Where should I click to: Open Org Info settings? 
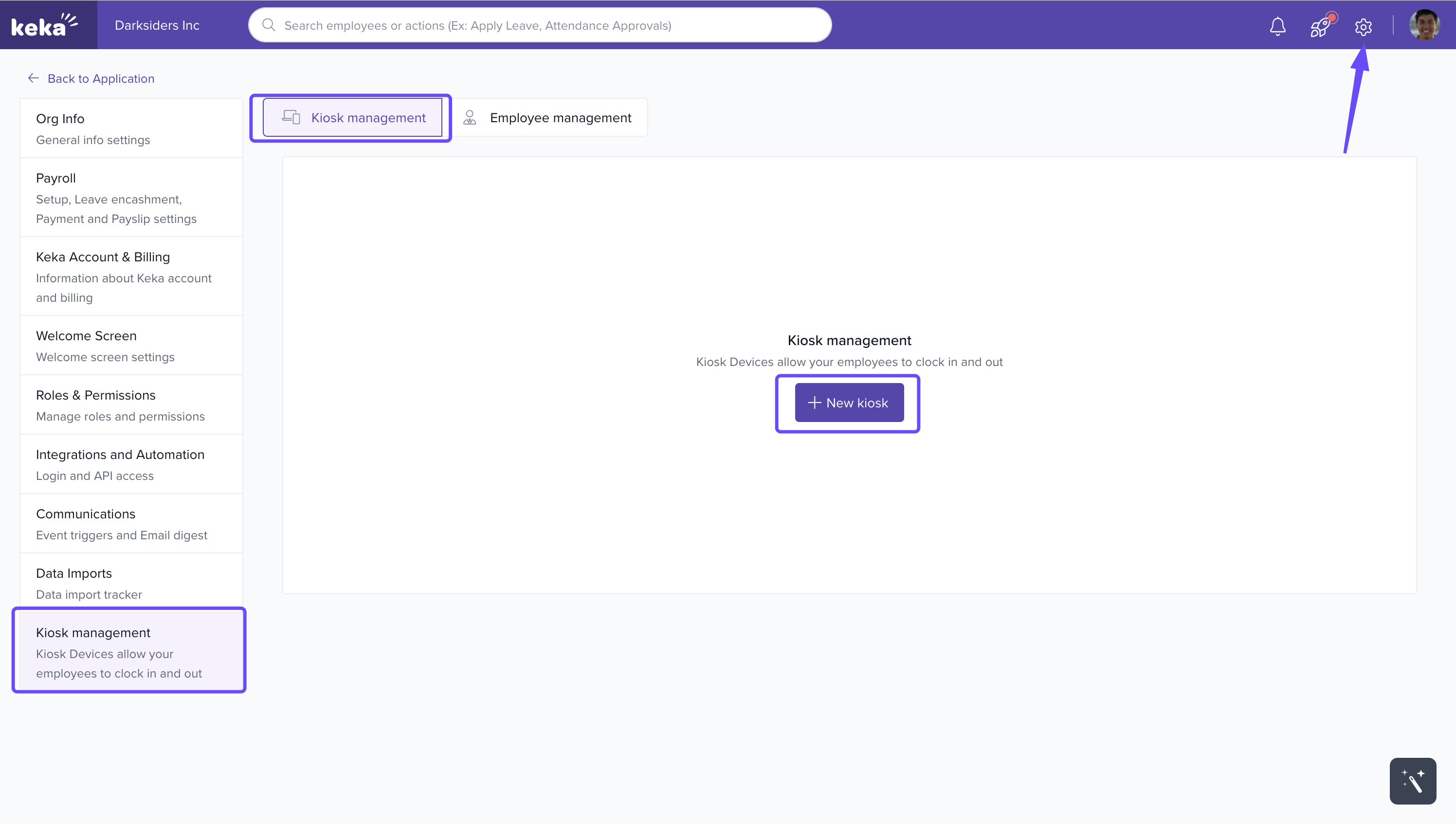coord(131,128)
